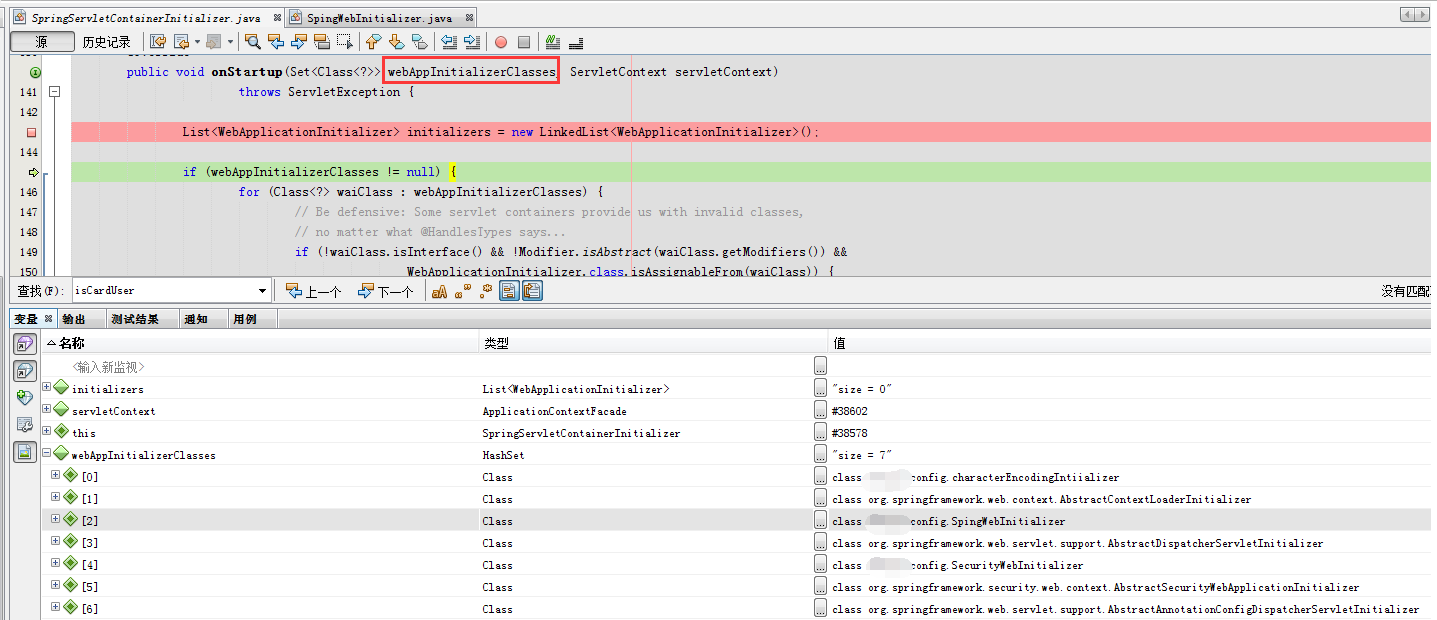This screenshot has width=1437, height=620.
Task: Click the Uncomment toolbar icon
Action: (x=576, y=42)
